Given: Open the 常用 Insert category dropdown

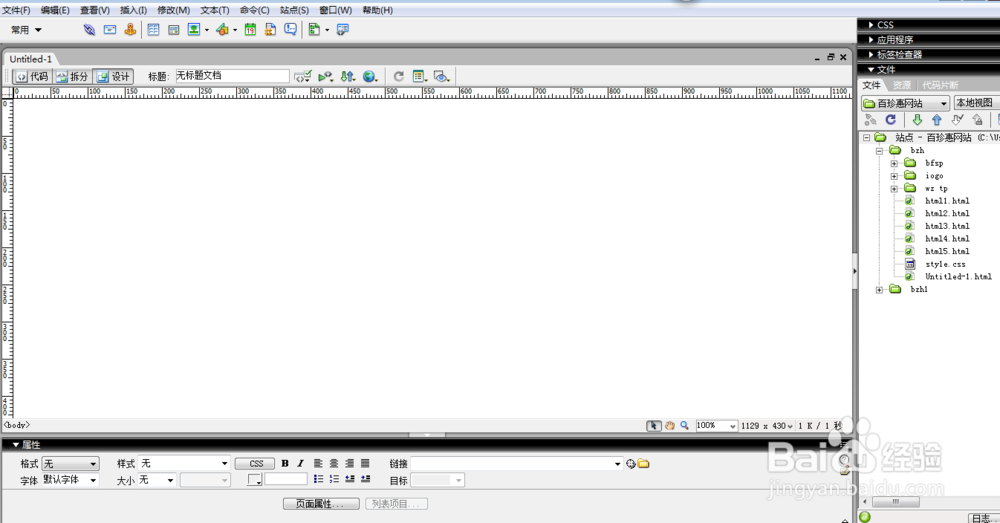Looking at the screenshot, I should tap(26, 30).
